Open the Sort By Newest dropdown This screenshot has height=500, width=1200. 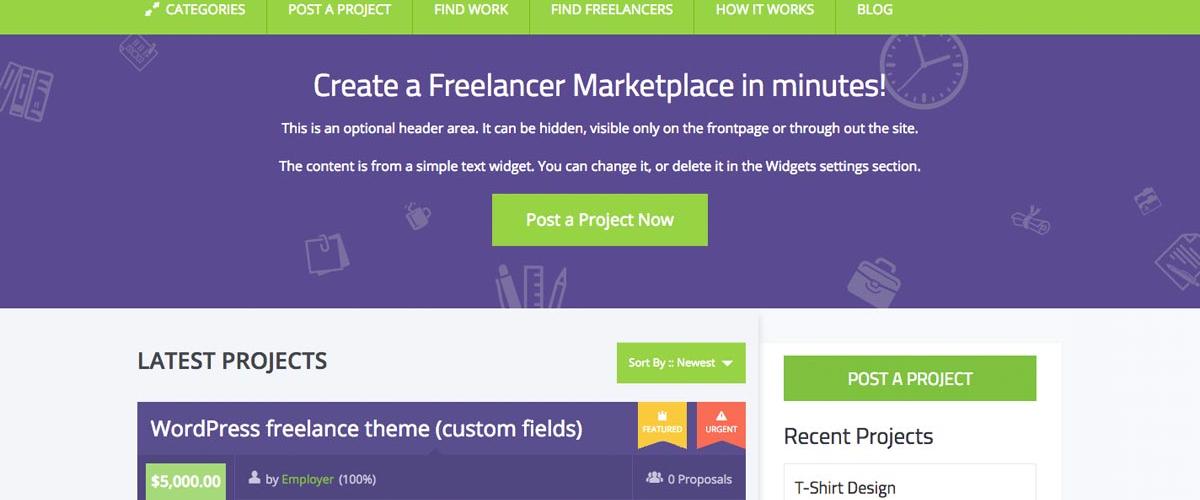(x=681, y=363)
